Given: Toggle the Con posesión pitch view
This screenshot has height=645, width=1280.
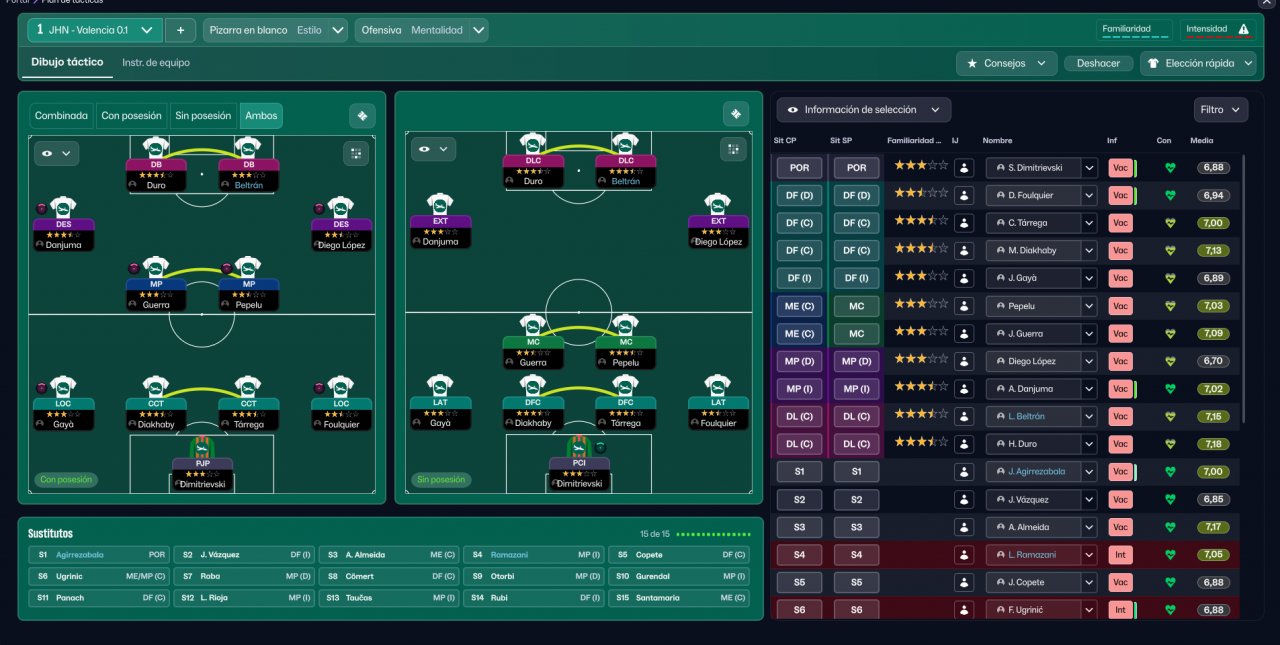Looking at the screenshot, I should [x=132, y=116].
